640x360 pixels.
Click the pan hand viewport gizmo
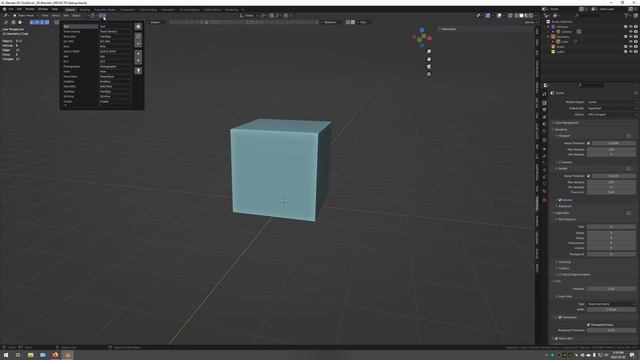point(429,59)
